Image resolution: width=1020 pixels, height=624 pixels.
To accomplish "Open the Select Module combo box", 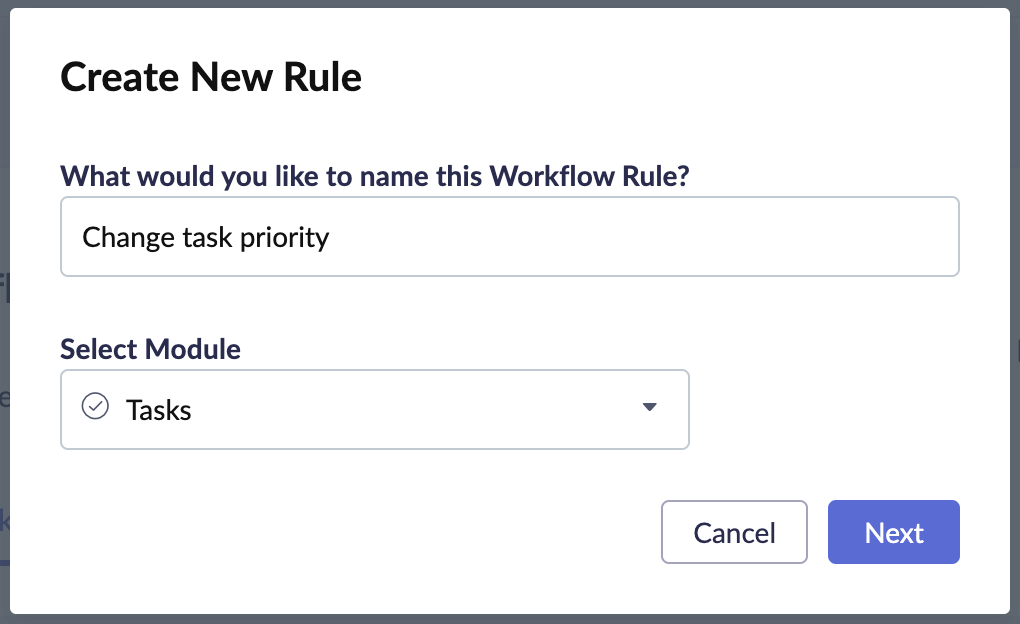I will [374, 409].
